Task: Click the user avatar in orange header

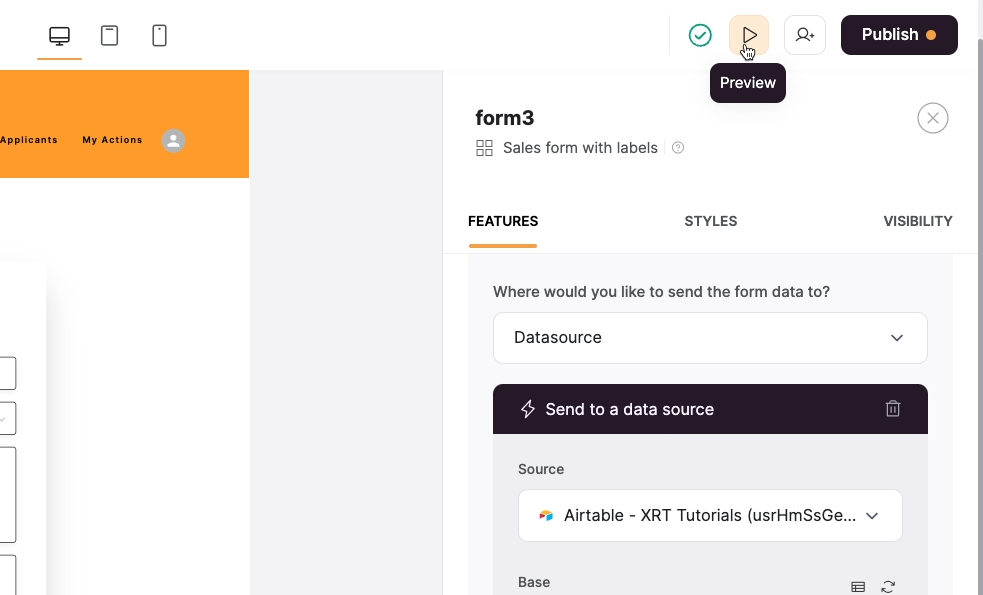Action: pyautogui.click(x=174, y=140)
